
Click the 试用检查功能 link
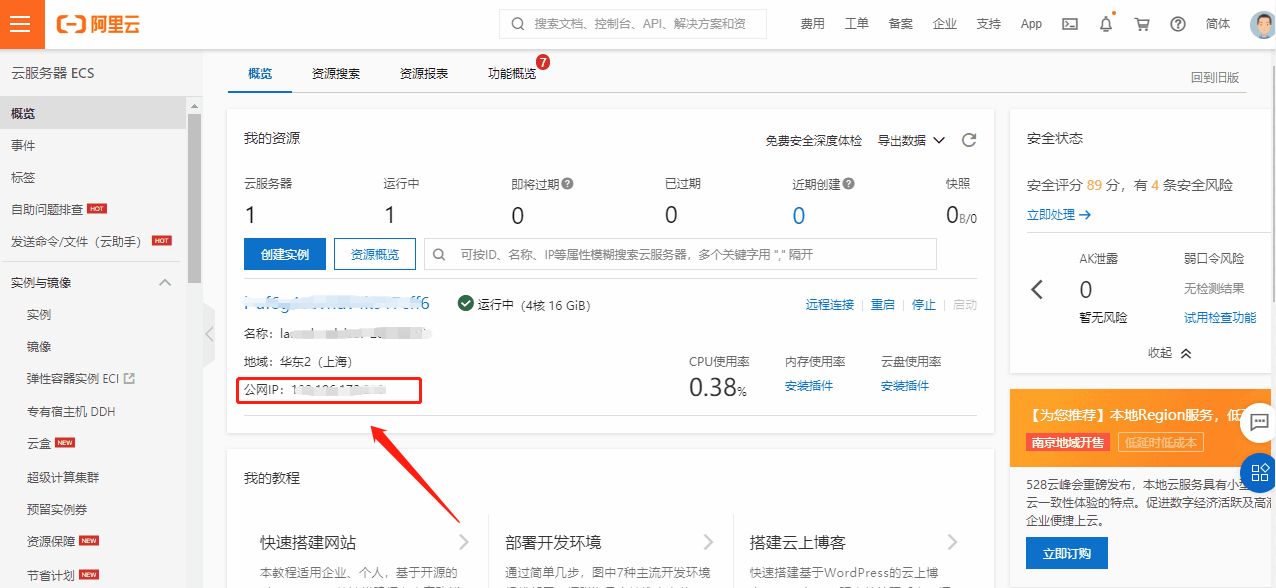1220,317
